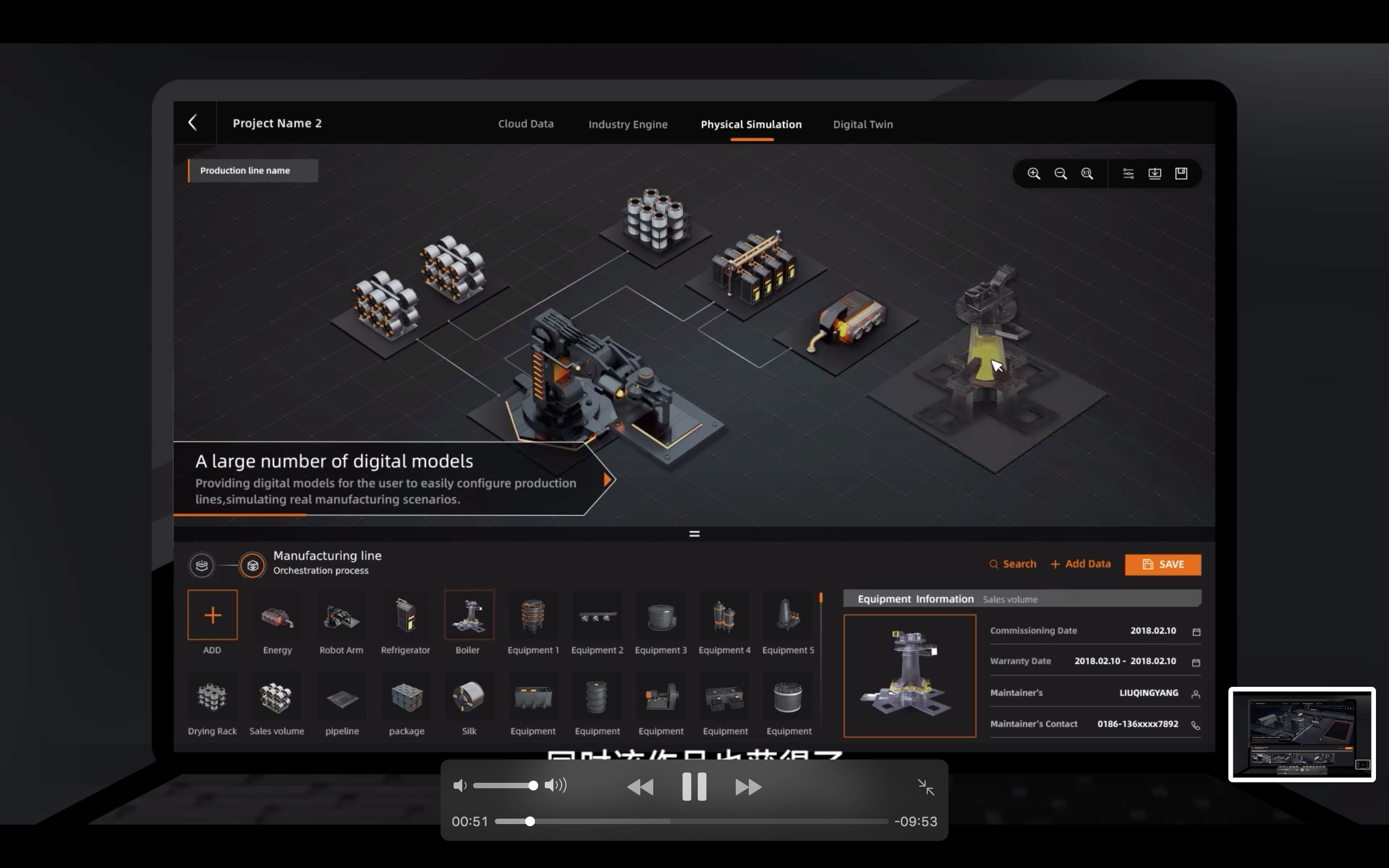Select the Equipment 2 icon
Image resolution: width=1389 pixels, height=868 pixels.
click(597, 615)
